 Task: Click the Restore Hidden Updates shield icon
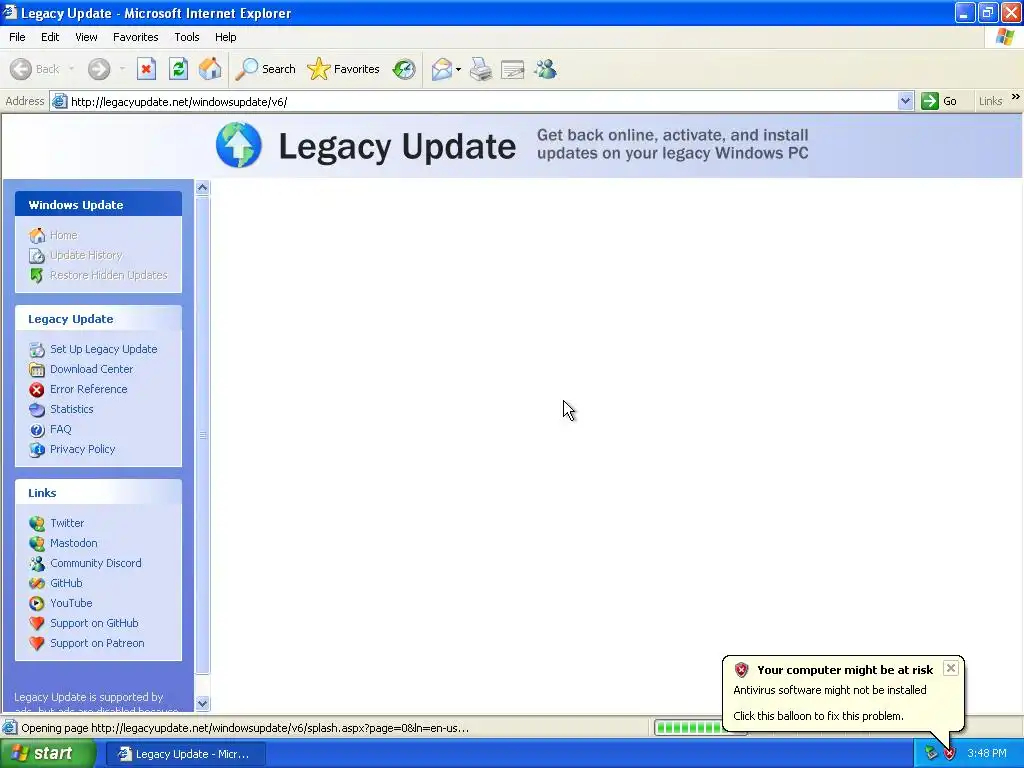click(x=37, y=275)
